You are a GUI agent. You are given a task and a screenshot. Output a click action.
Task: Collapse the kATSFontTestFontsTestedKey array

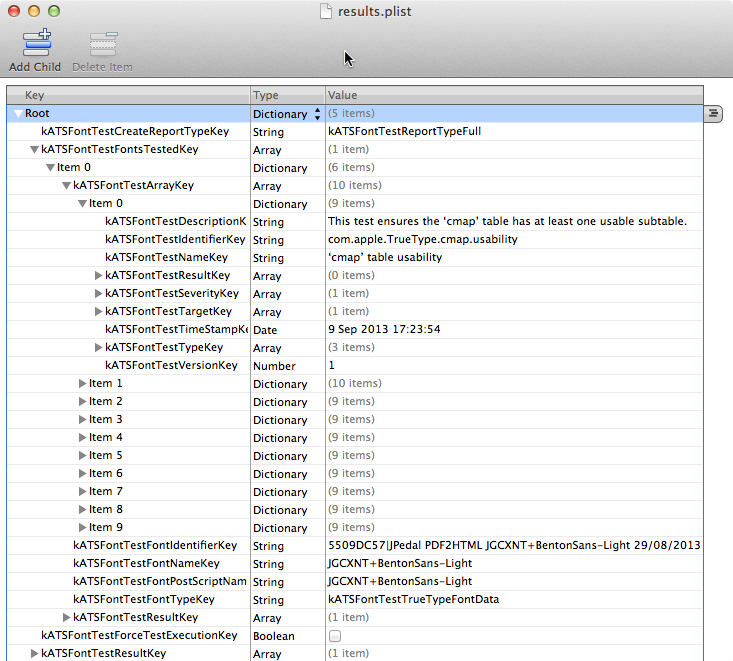click(35, 150)
